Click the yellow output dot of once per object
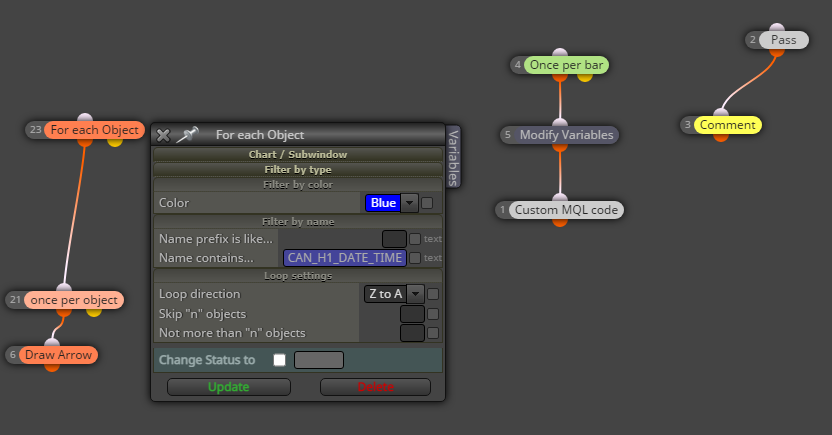832x435 pixels. [94, 312]
